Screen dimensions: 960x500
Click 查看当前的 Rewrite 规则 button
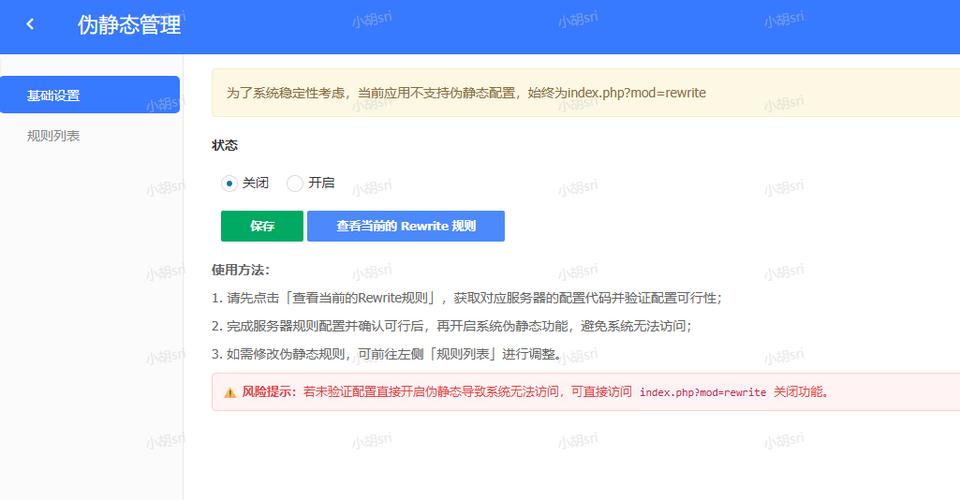[406, 226]
